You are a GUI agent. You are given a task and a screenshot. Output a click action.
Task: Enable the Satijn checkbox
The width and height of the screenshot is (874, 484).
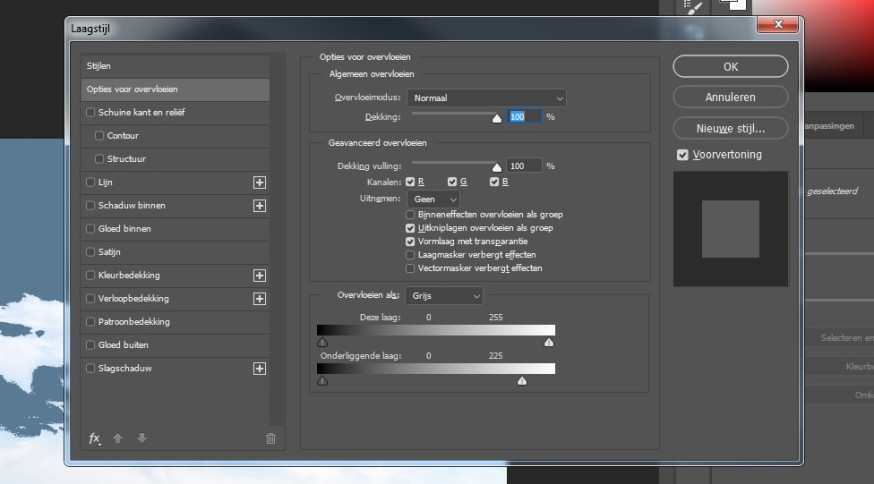pos(90,252)
